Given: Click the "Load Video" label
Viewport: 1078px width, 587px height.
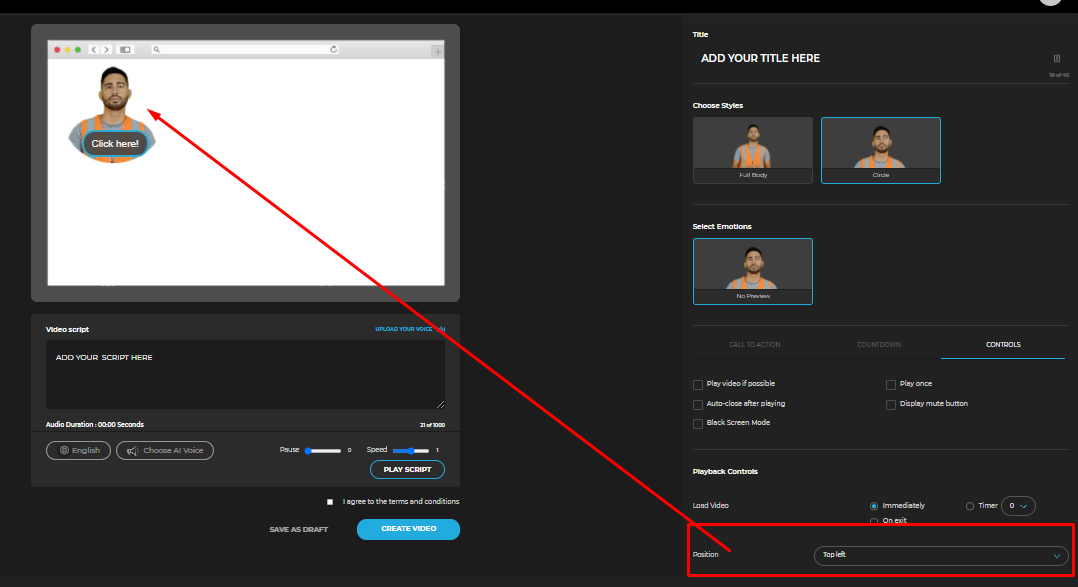Looking at the screenshot, I should click(x=711, y=506).
